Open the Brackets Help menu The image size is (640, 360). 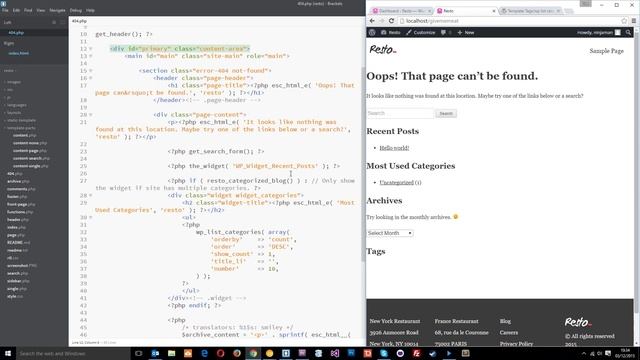[90, 10]
